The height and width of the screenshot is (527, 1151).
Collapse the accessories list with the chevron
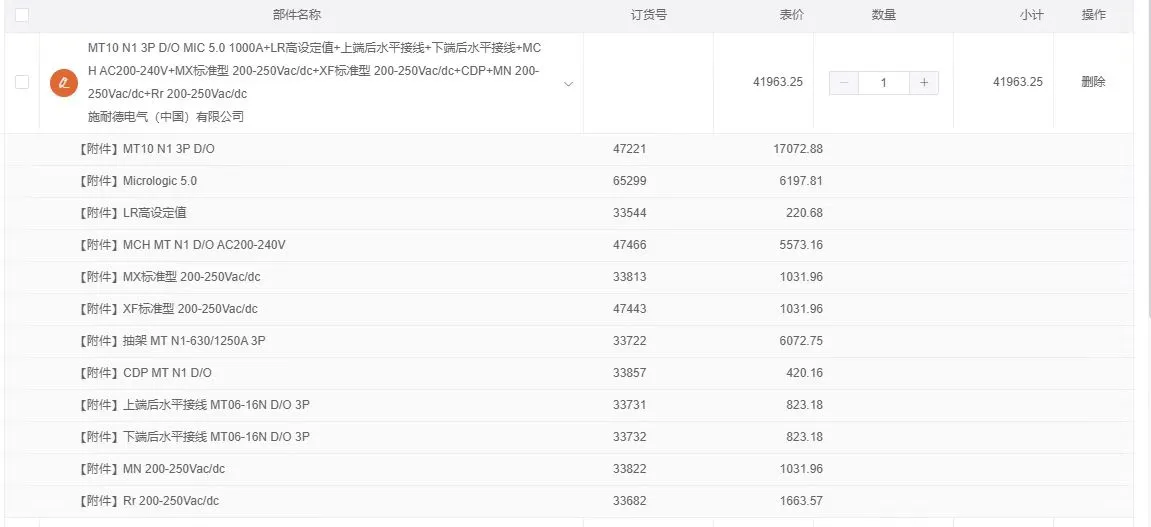[x=568, y=84]
